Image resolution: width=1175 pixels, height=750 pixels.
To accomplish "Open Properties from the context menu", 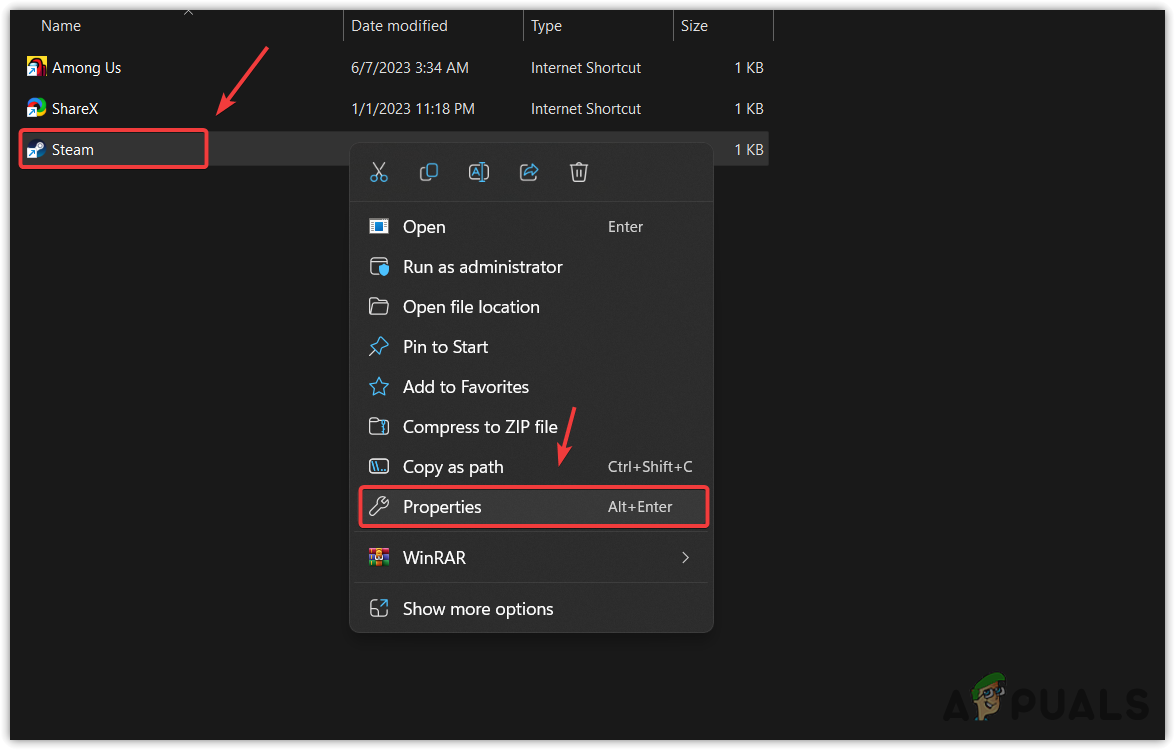I will [533, 506].
